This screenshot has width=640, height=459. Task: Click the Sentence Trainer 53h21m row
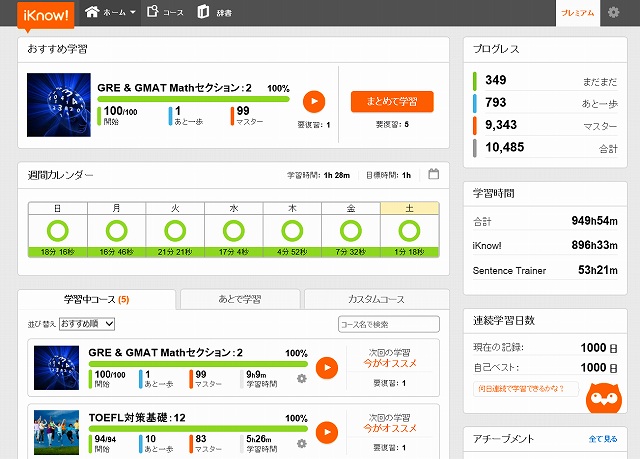545,270
